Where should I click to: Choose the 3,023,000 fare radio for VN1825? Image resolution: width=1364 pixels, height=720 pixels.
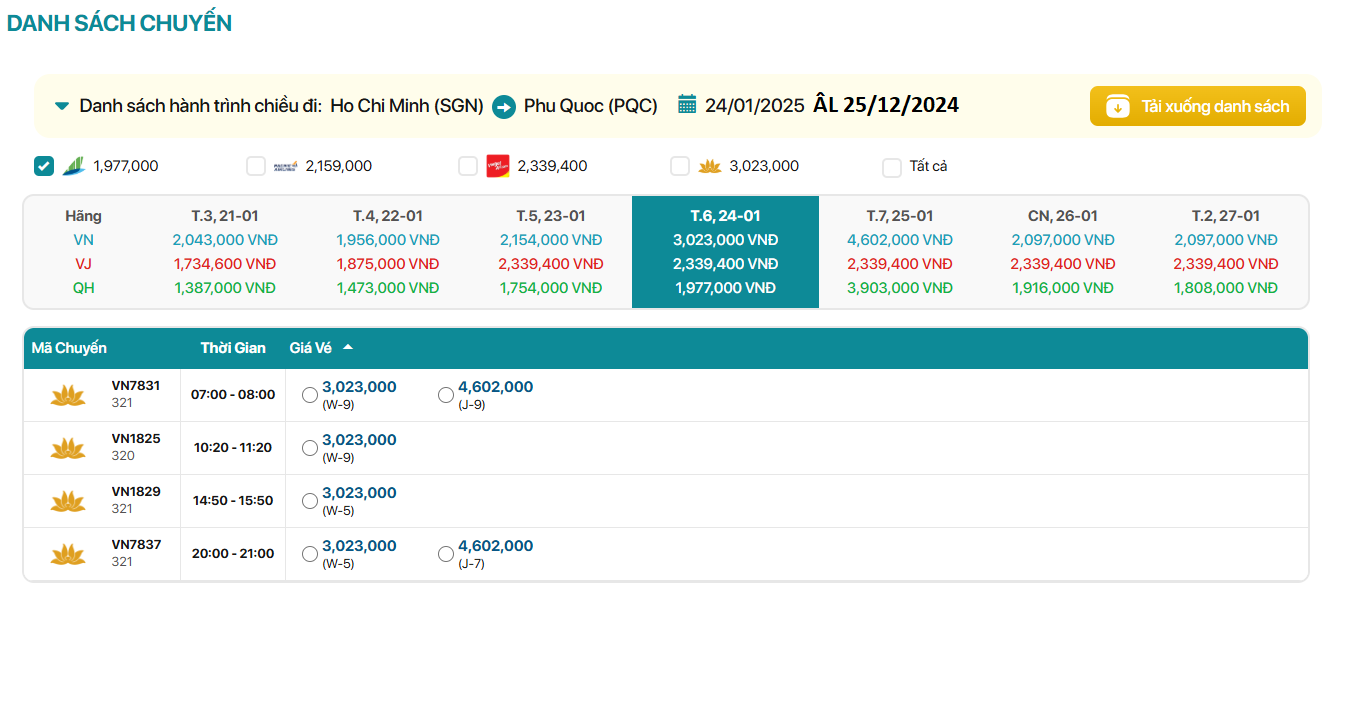pyautogui.click(x=310, y=448)
